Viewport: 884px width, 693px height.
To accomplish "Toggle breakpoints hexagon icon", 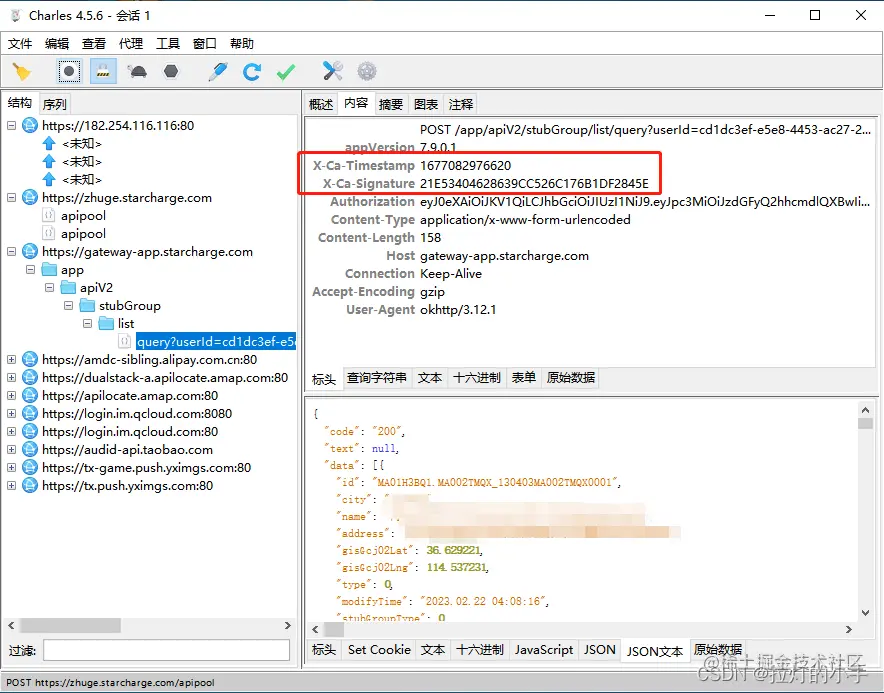I will click(x=171, y=72).
